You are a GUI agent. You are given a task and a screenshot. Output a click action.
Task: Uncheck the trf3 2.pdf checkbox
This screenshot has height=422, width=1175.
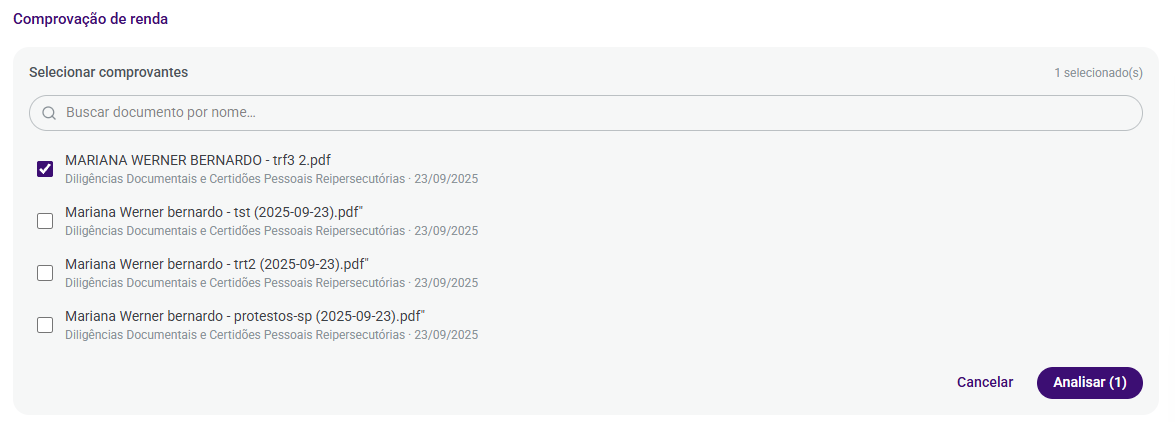point(45,169)
